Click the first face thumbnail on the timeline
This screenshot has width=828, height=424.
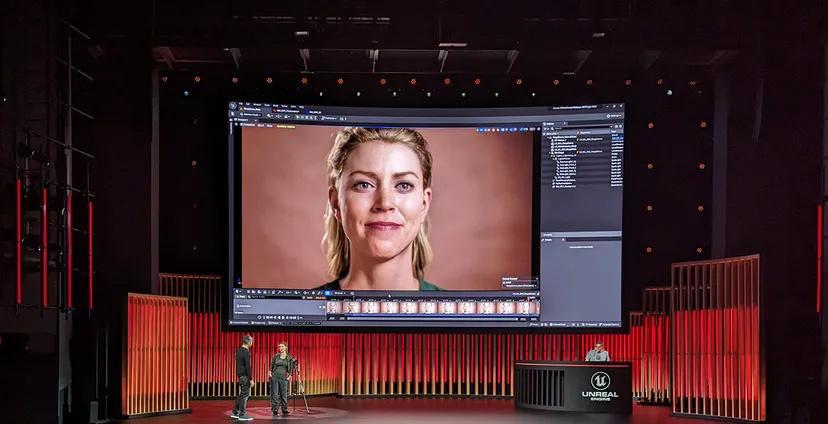point(334,307)
